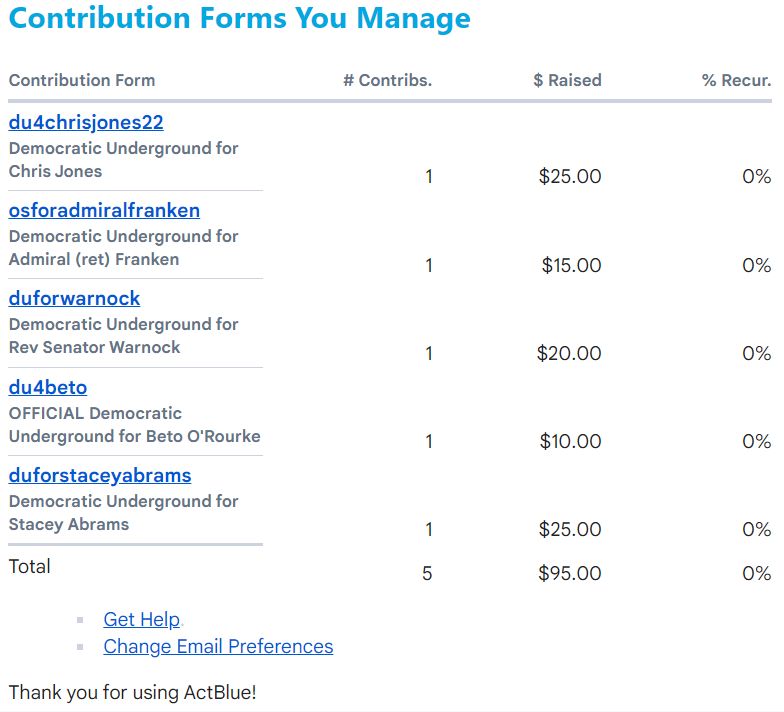Click the % Recur. column header
Viewport: 784px width, 712px height.
736,80
